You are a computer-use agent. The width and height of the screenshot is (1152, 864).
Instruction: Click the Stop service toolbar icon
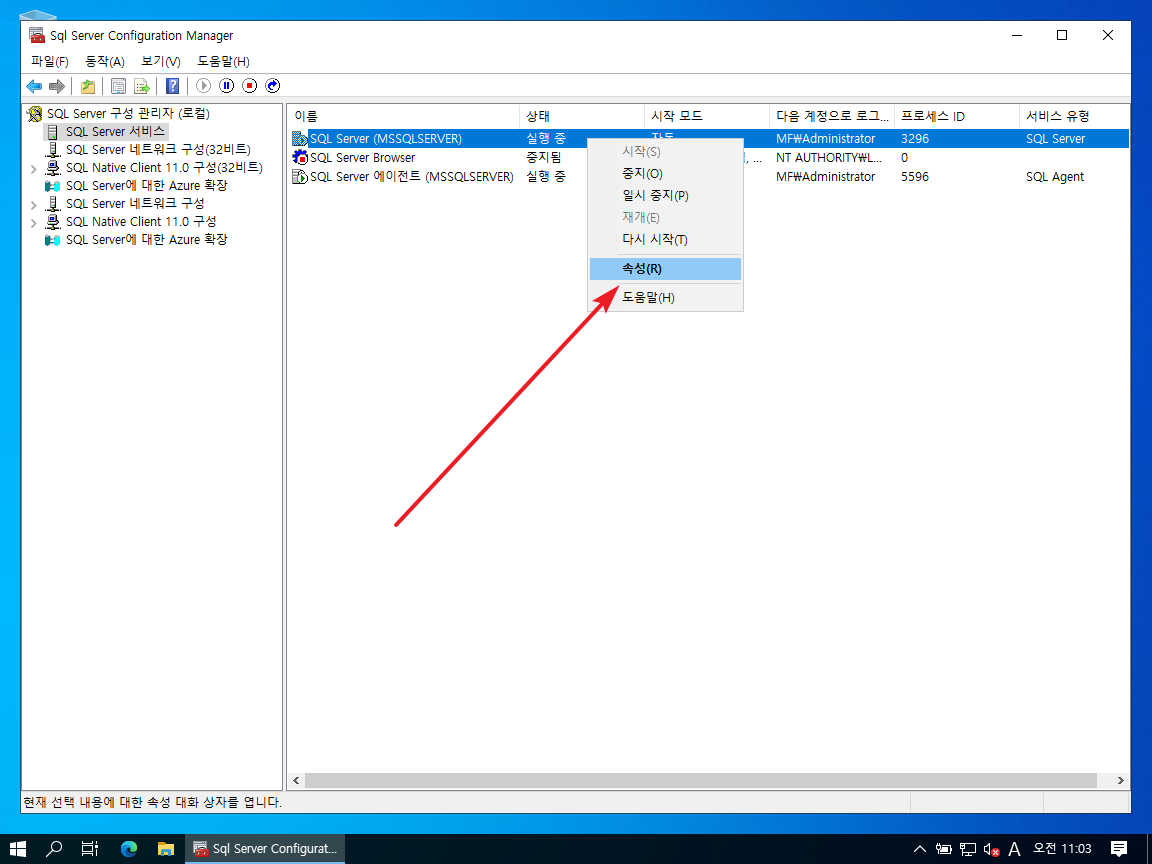pos(250,86)
